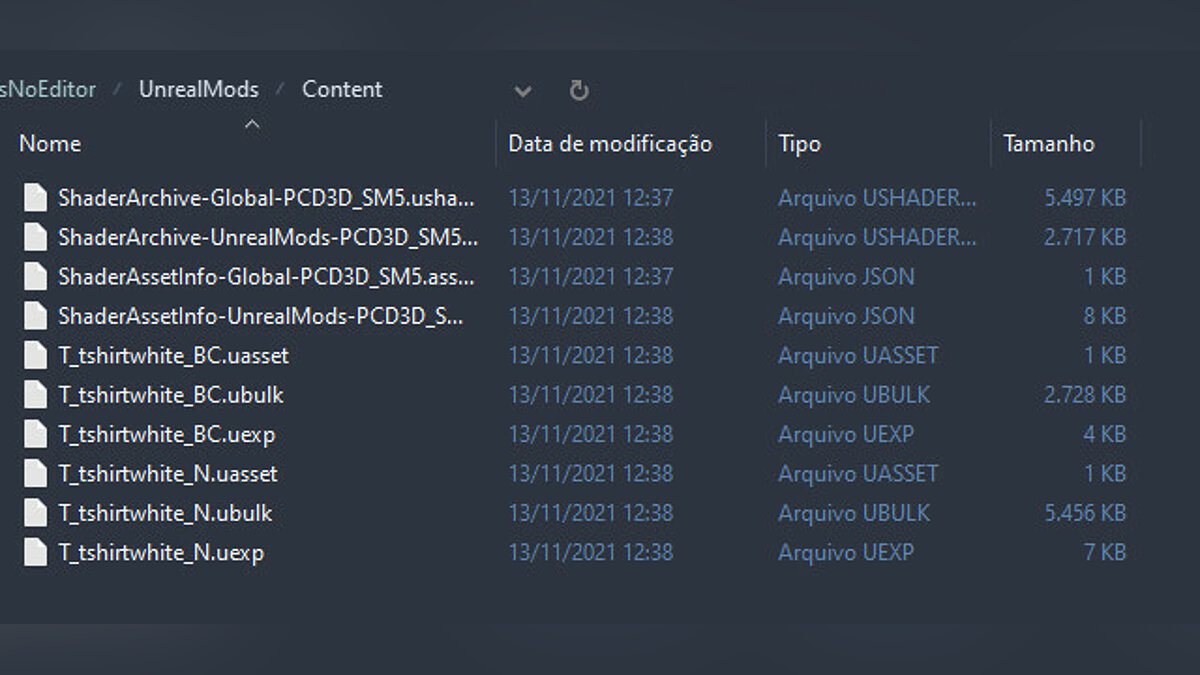Image resolution: width=1200 pixels, height=675 pixels.
Task: Toggle sort direction arrow above Nome
Action: click(252, 125)
